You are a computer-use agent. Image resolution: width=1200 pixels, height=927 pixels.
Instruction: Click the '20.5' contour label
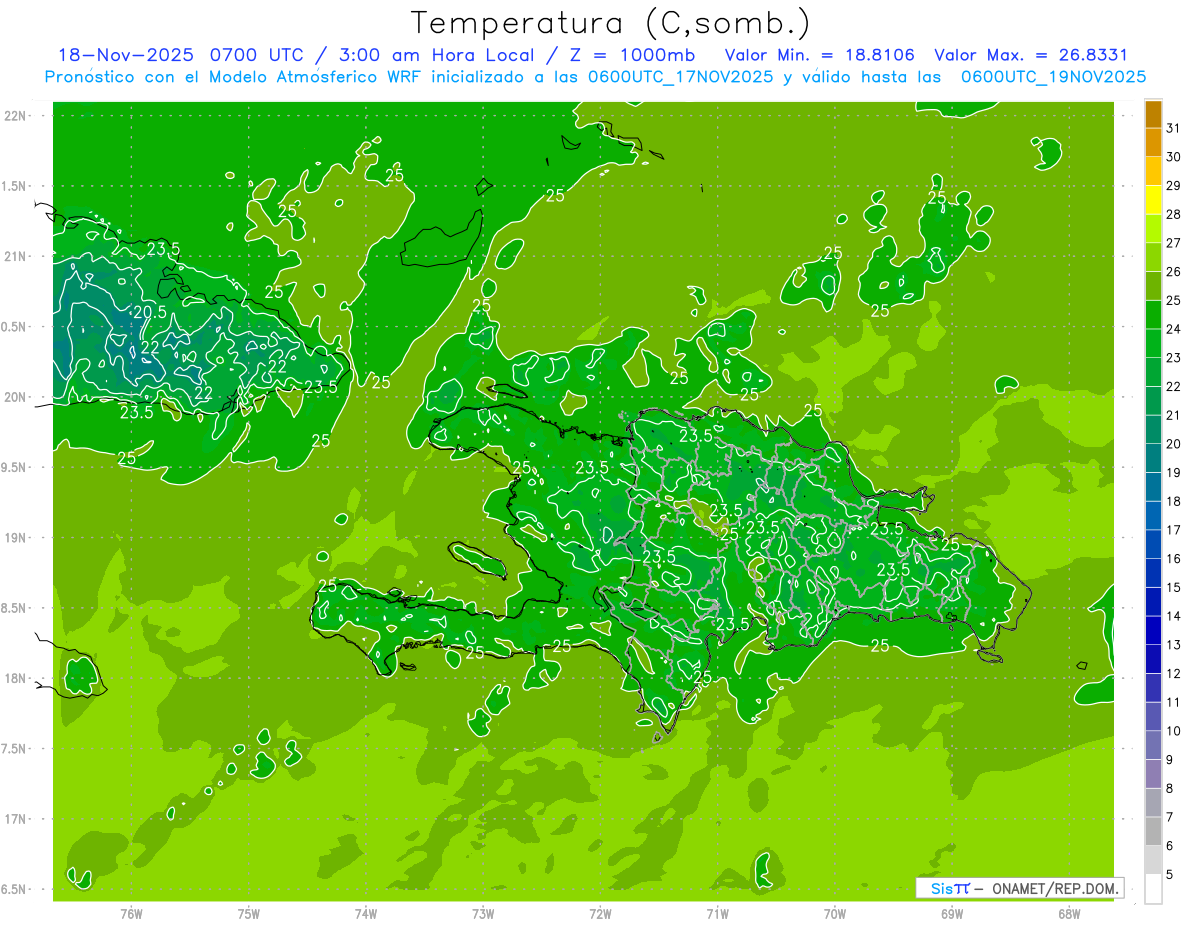point(150,311)
